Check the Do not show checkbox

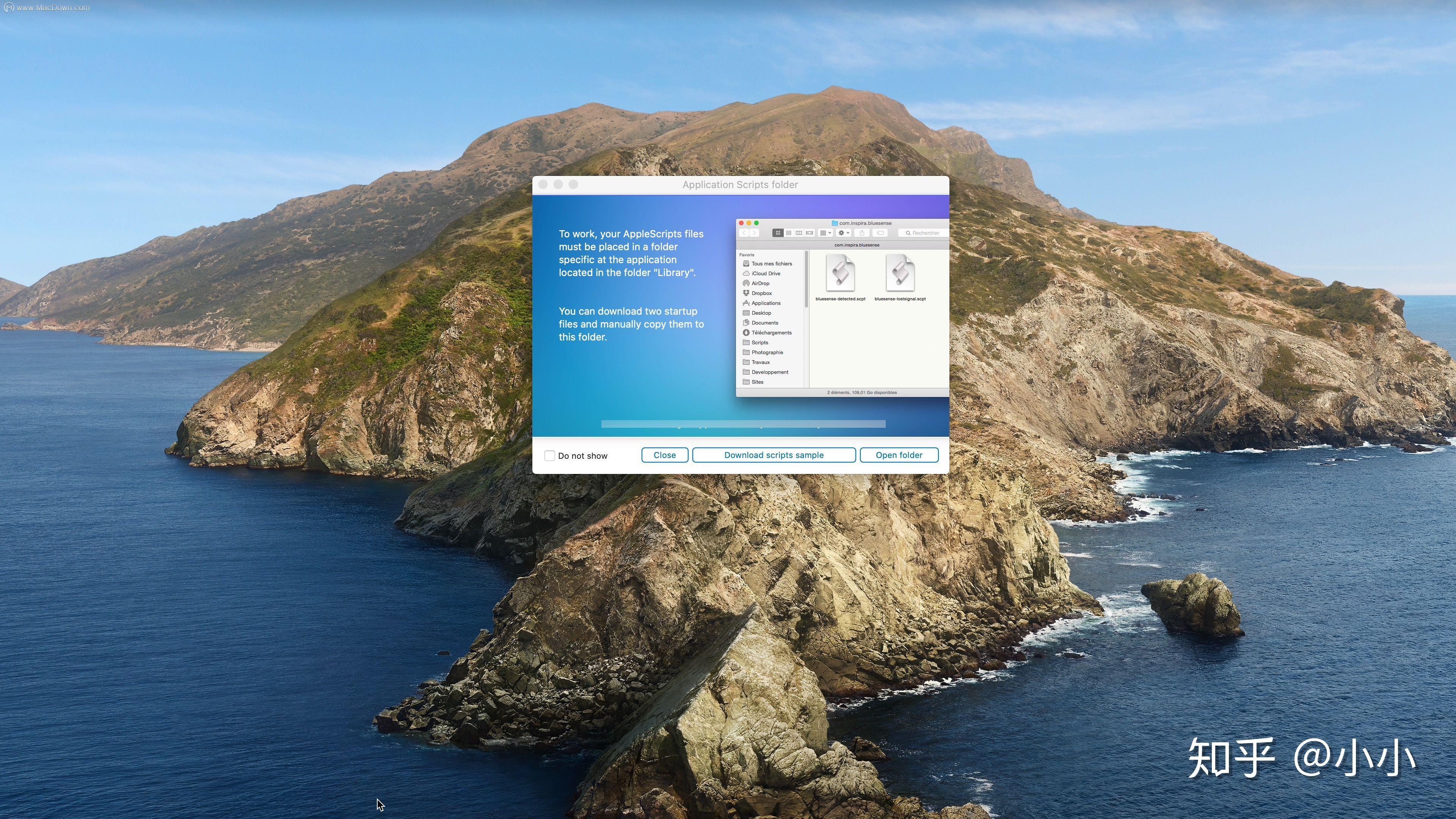[x=549, y=455]
